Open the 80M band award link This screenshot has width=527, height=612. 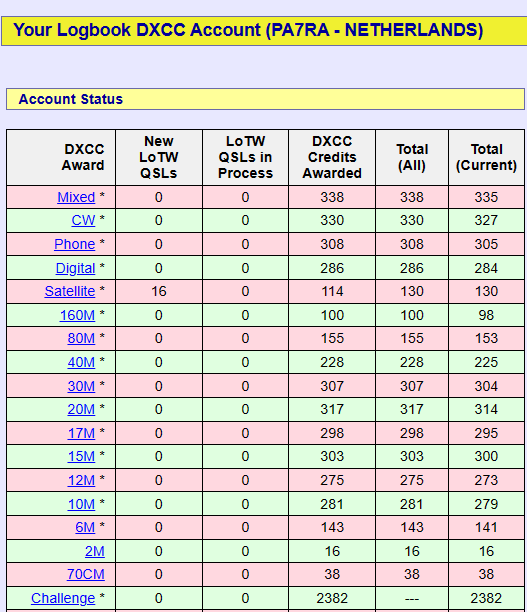[x=81, y=338]
